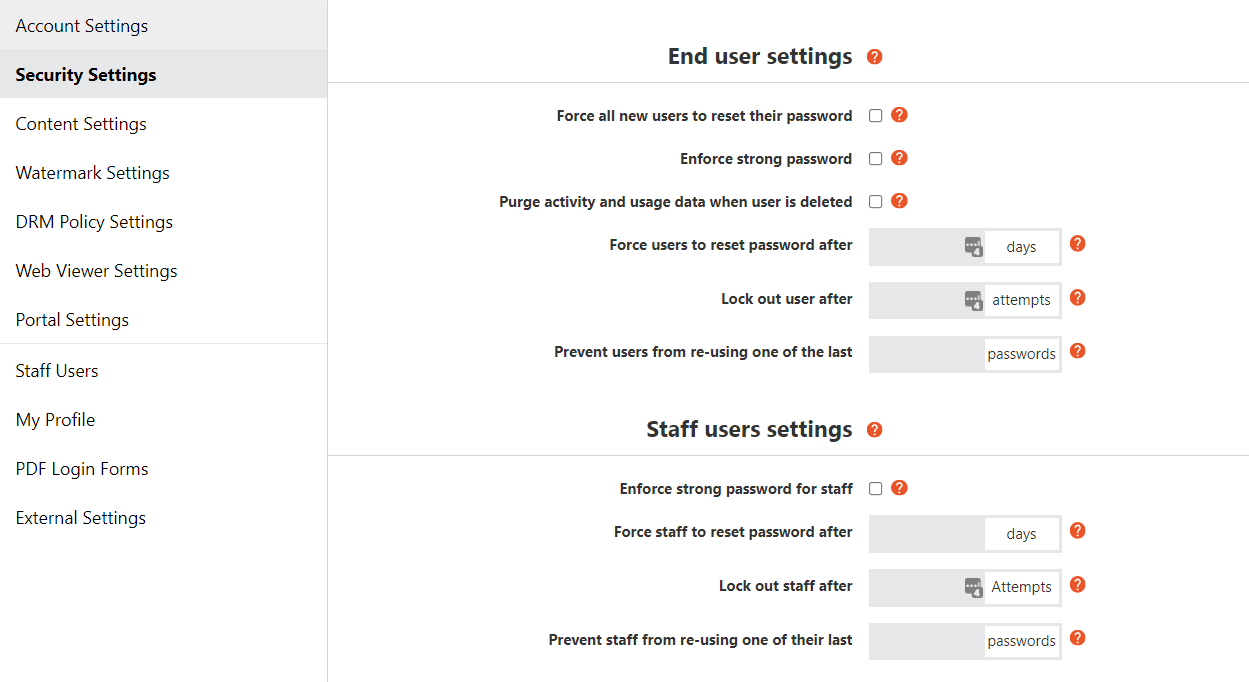Viewport: 1249px width, 682px height.
Task: Click password manager icon in Force users reset field
Action: [973, 247]
